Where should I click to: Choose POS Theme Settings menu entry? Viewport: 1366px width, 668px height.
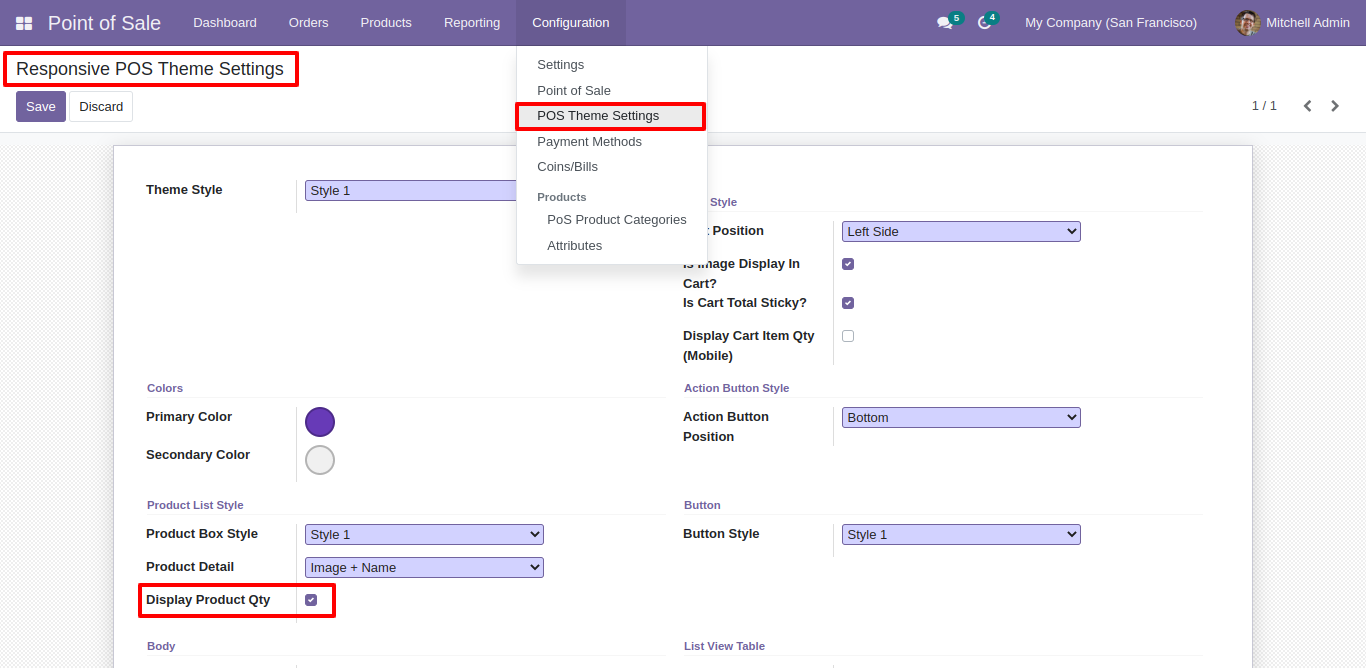click(612, 116)
